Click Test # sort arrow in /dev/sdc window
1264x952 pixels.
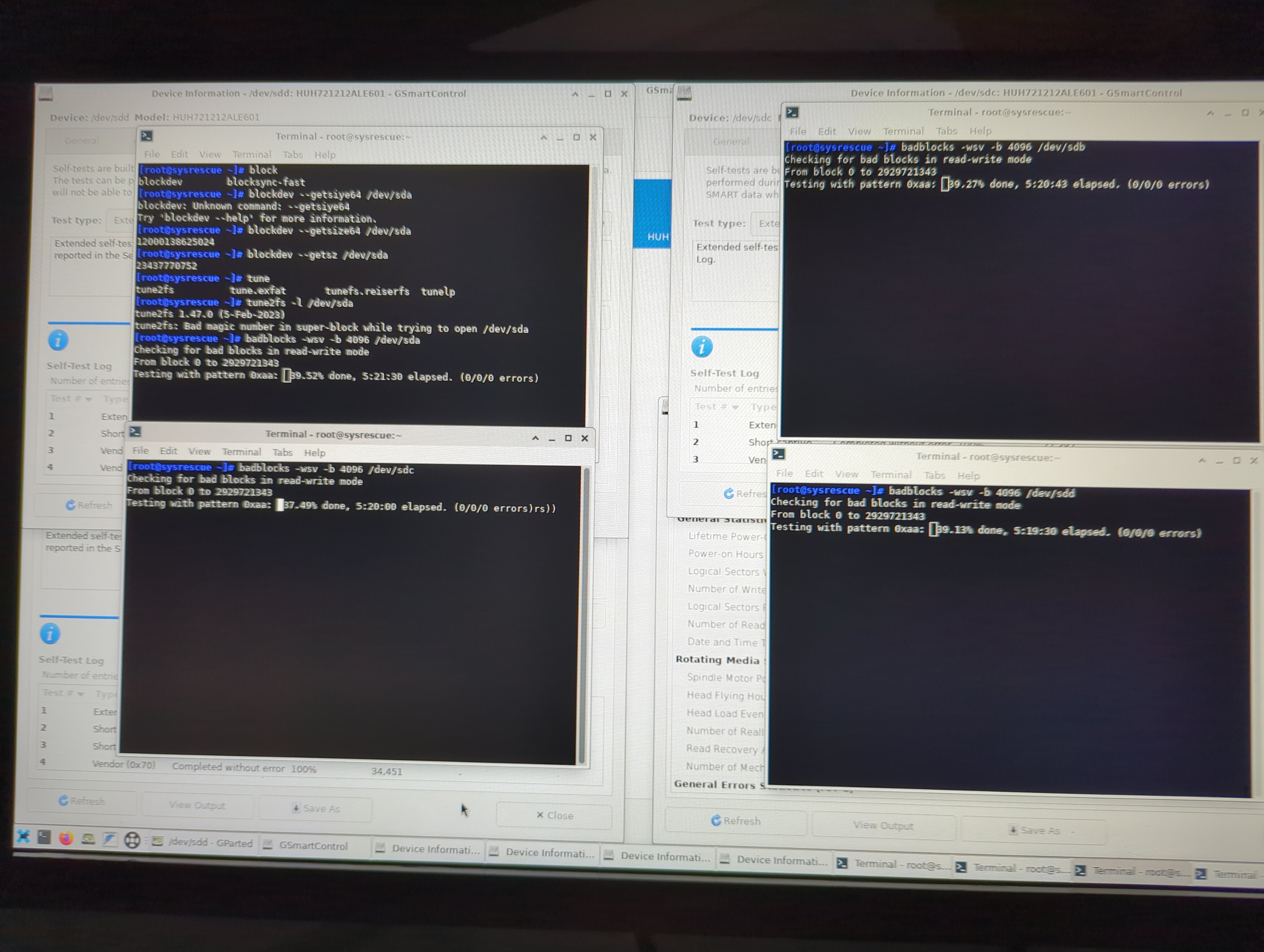point(735,408)
